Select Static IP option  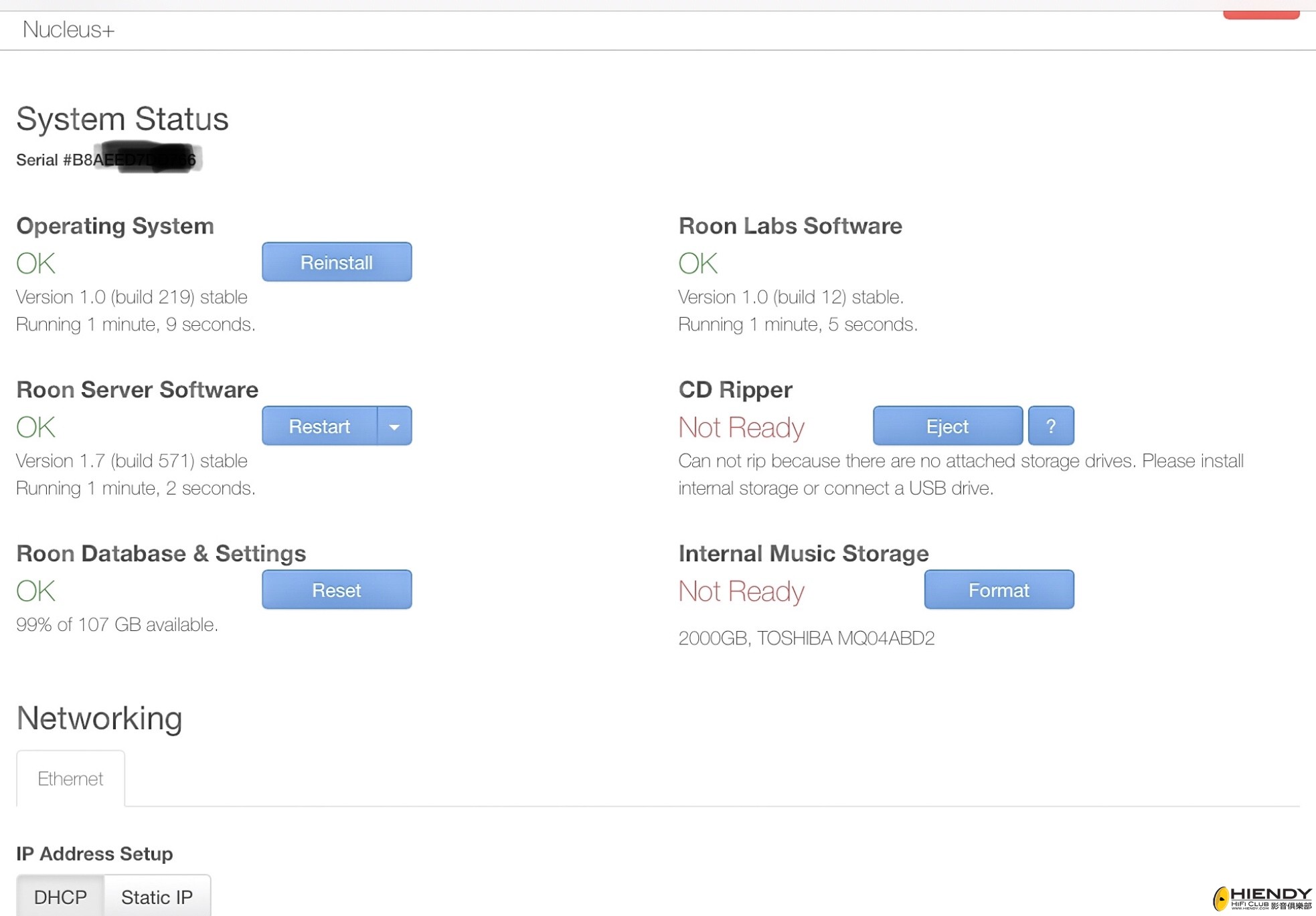157,897
